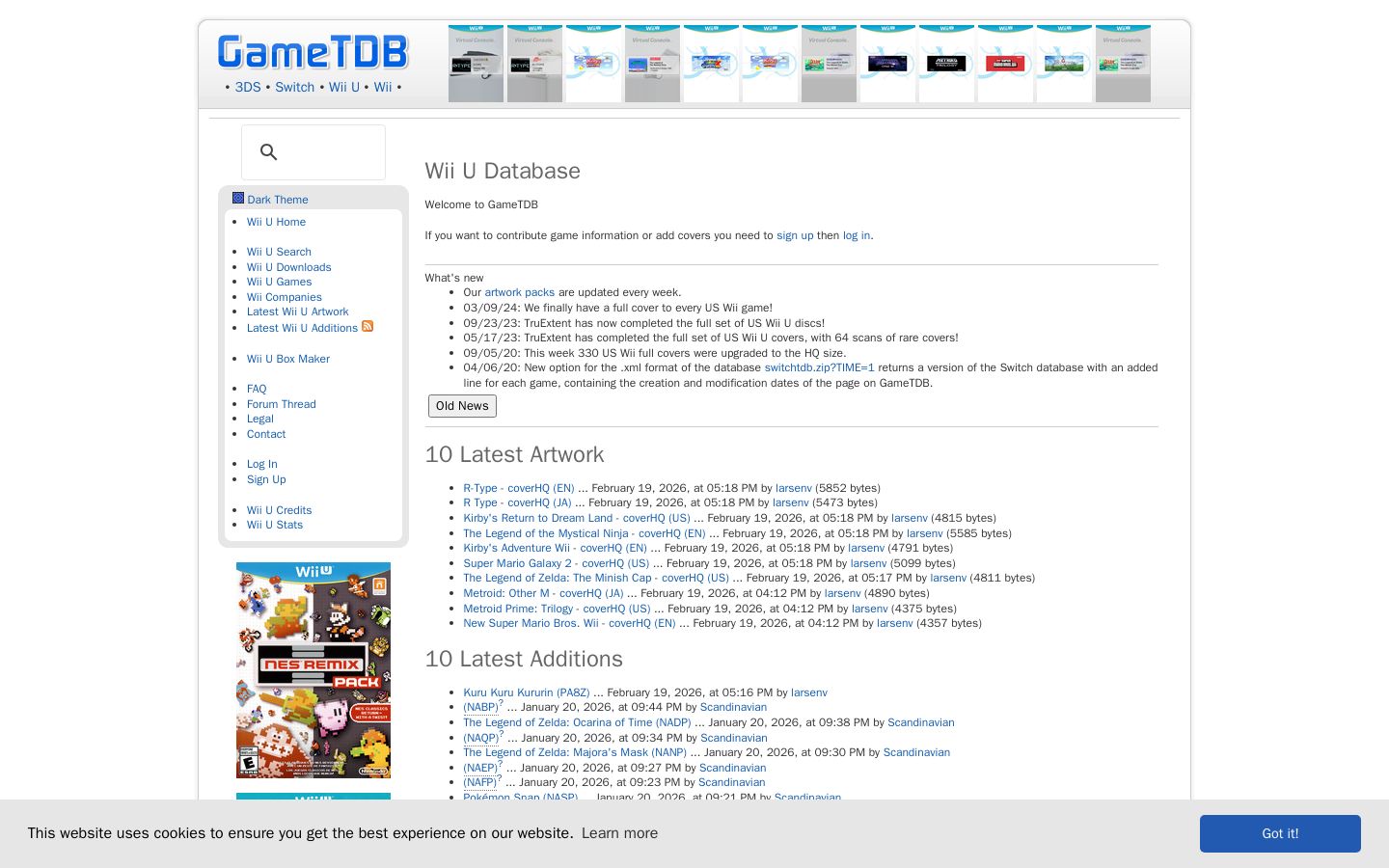Open the Legal page

pos(260,419)
